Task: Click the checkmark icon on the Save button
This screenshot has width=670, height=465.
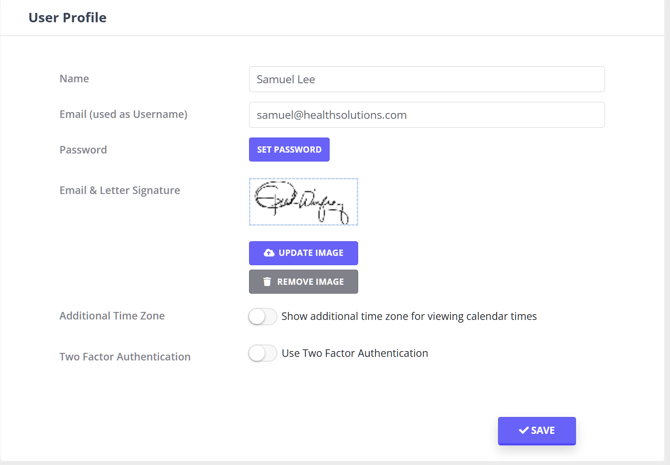Action: tap(524, 430)
